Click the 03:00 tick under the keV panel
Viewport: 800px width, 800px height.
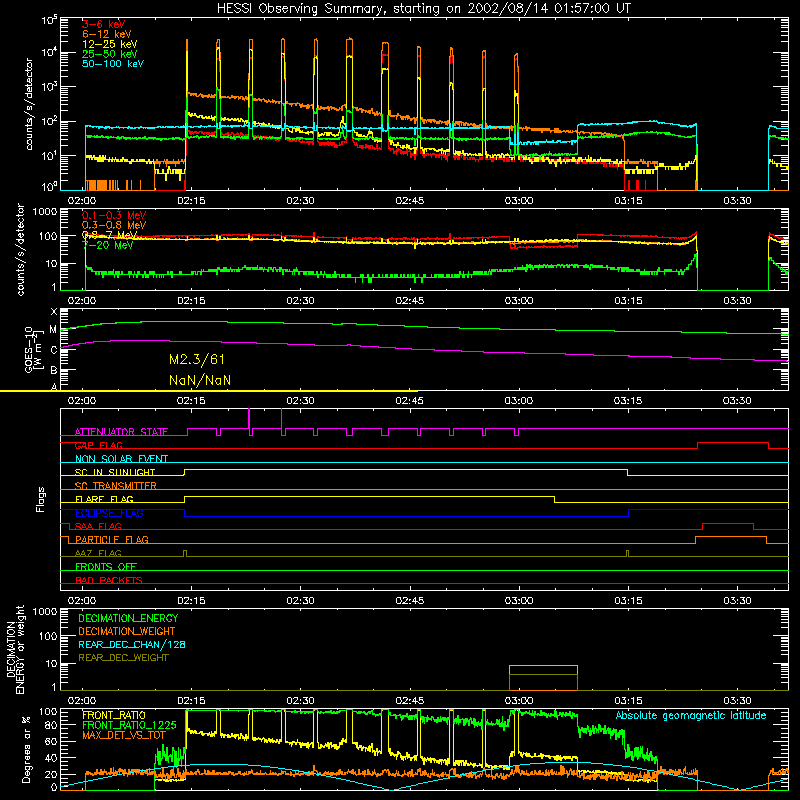pos(519,201)
